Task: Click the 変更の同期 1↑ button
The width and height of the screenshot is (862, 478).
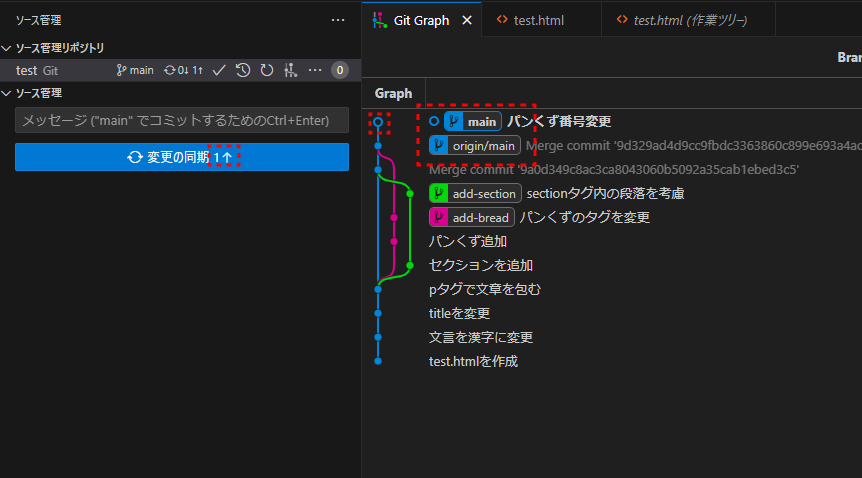Action: [182, 157]
